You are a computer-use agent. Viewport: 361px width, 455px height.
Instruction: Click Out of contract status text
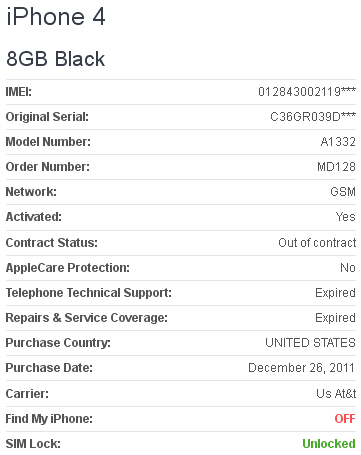(x=317, y=243)
